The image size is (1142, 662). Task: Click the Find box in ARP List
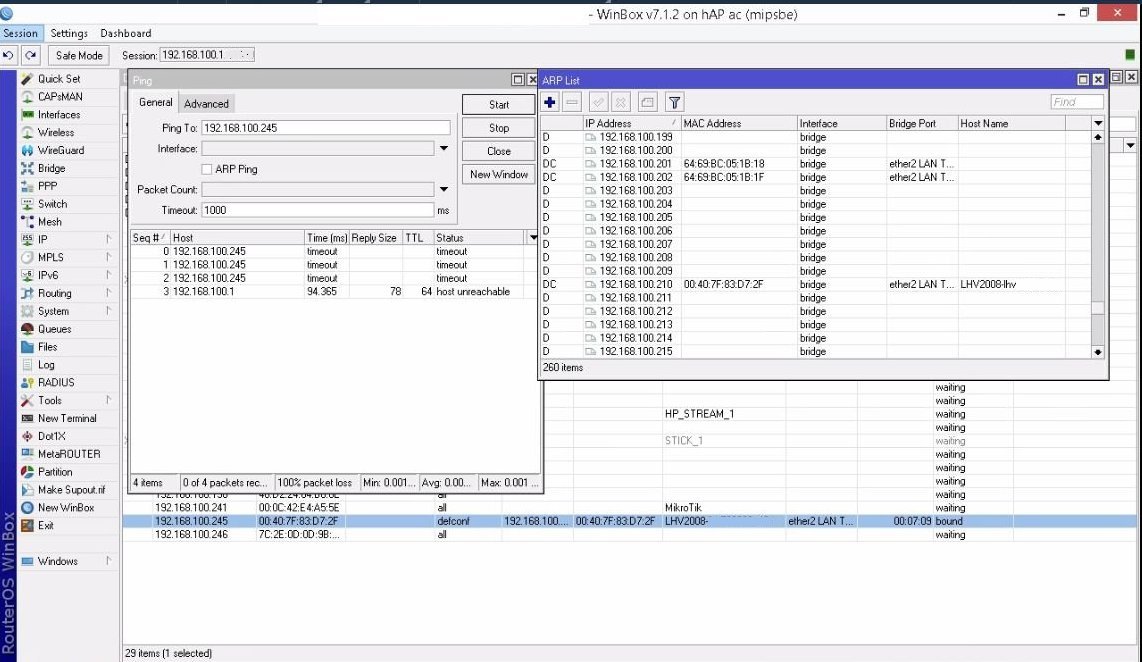1077,102
